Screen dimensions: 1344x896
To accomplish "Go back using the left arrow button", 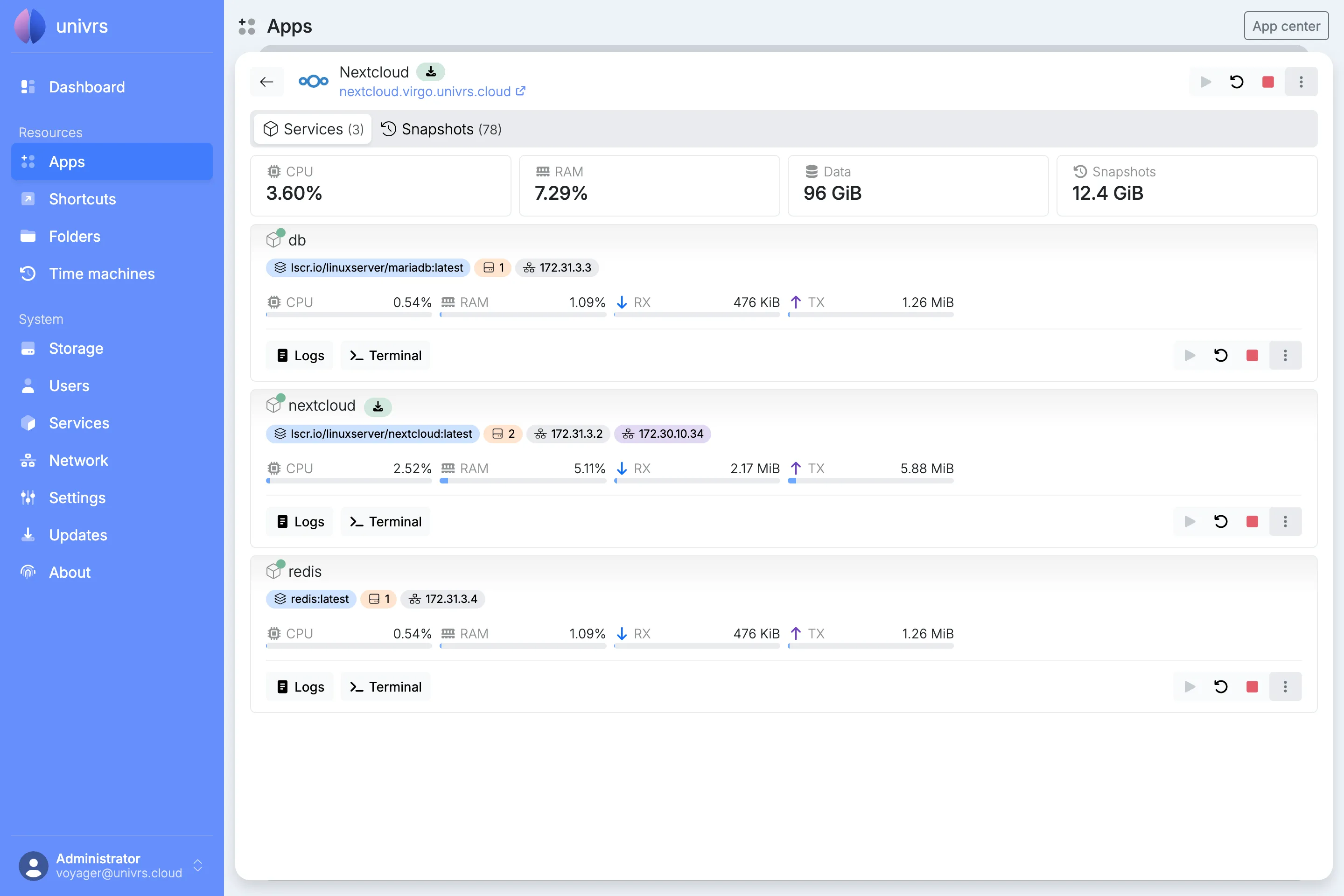I will (267, 82).
